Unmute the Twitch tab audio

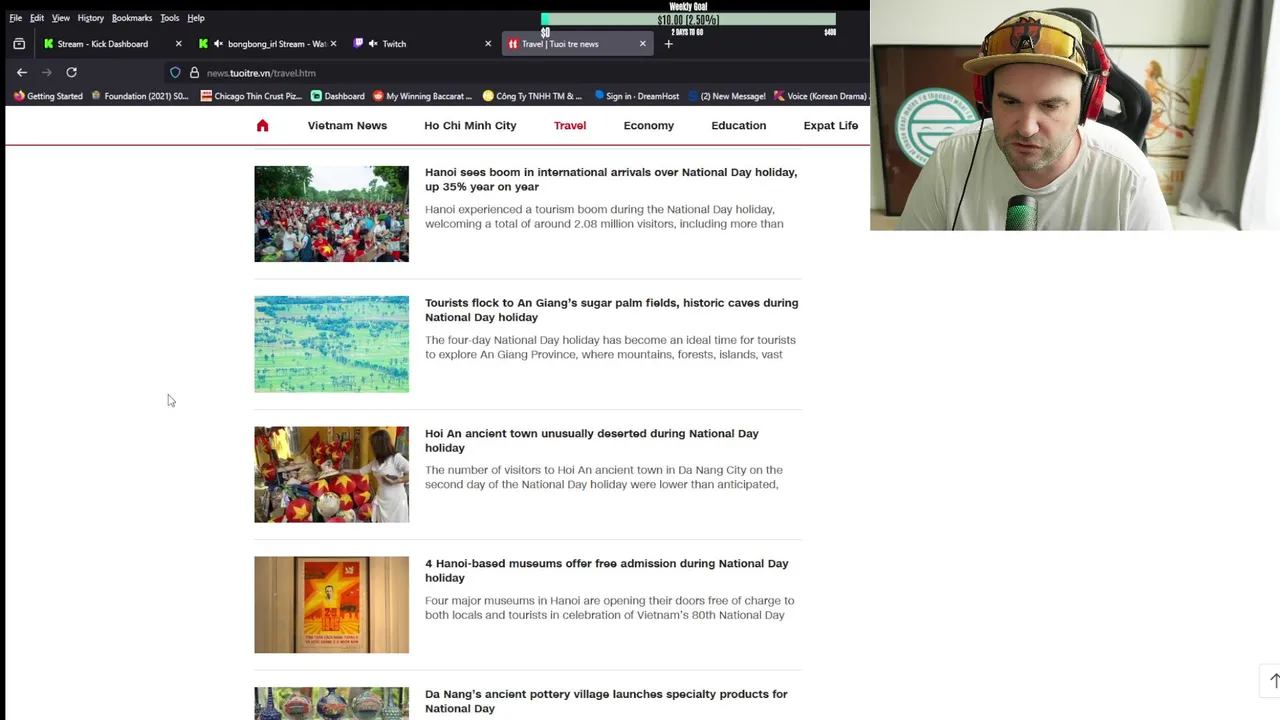373,44
